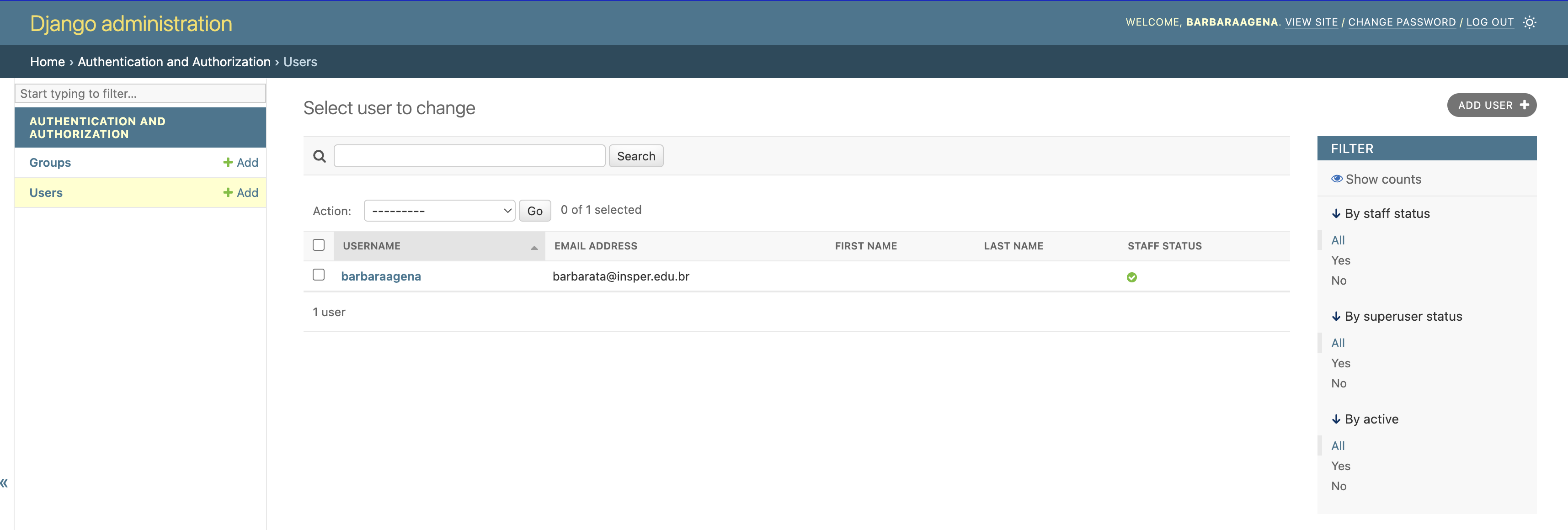
Task: Click the Username column sort arrow
Action: pyautogui.click(x=534, y=247)
